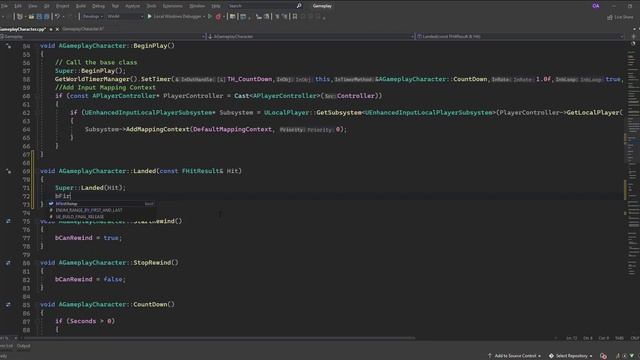The width and height of the screenshot is (640, 360).
Task: Click the Undo toolbar icon
Action: [x=57, y=17]
